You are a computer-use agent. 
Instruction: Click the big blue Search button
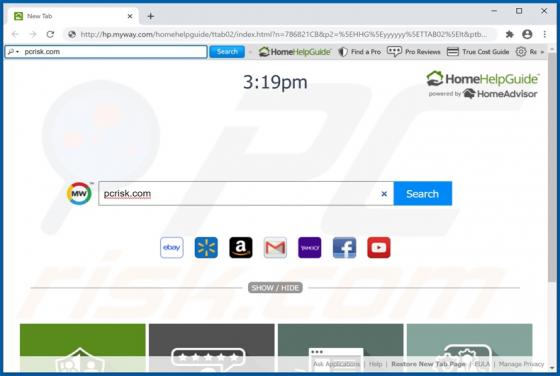pos(422,194)
